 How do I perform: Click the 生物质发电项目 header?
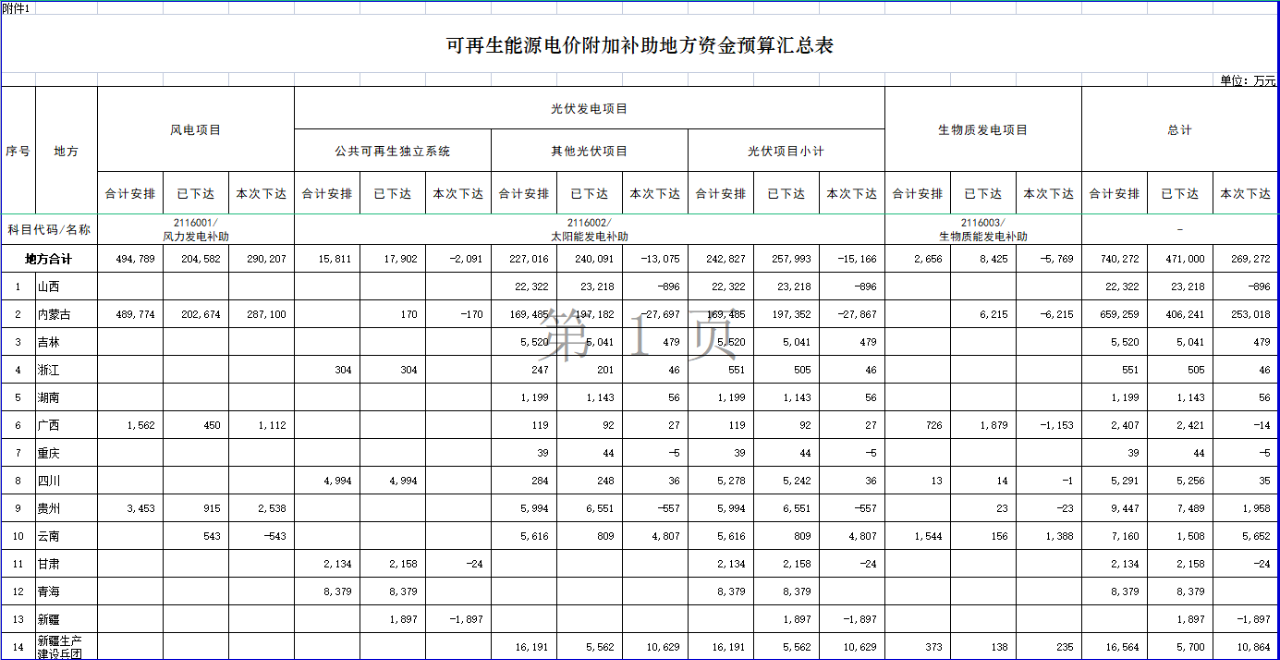coord(982,130)
